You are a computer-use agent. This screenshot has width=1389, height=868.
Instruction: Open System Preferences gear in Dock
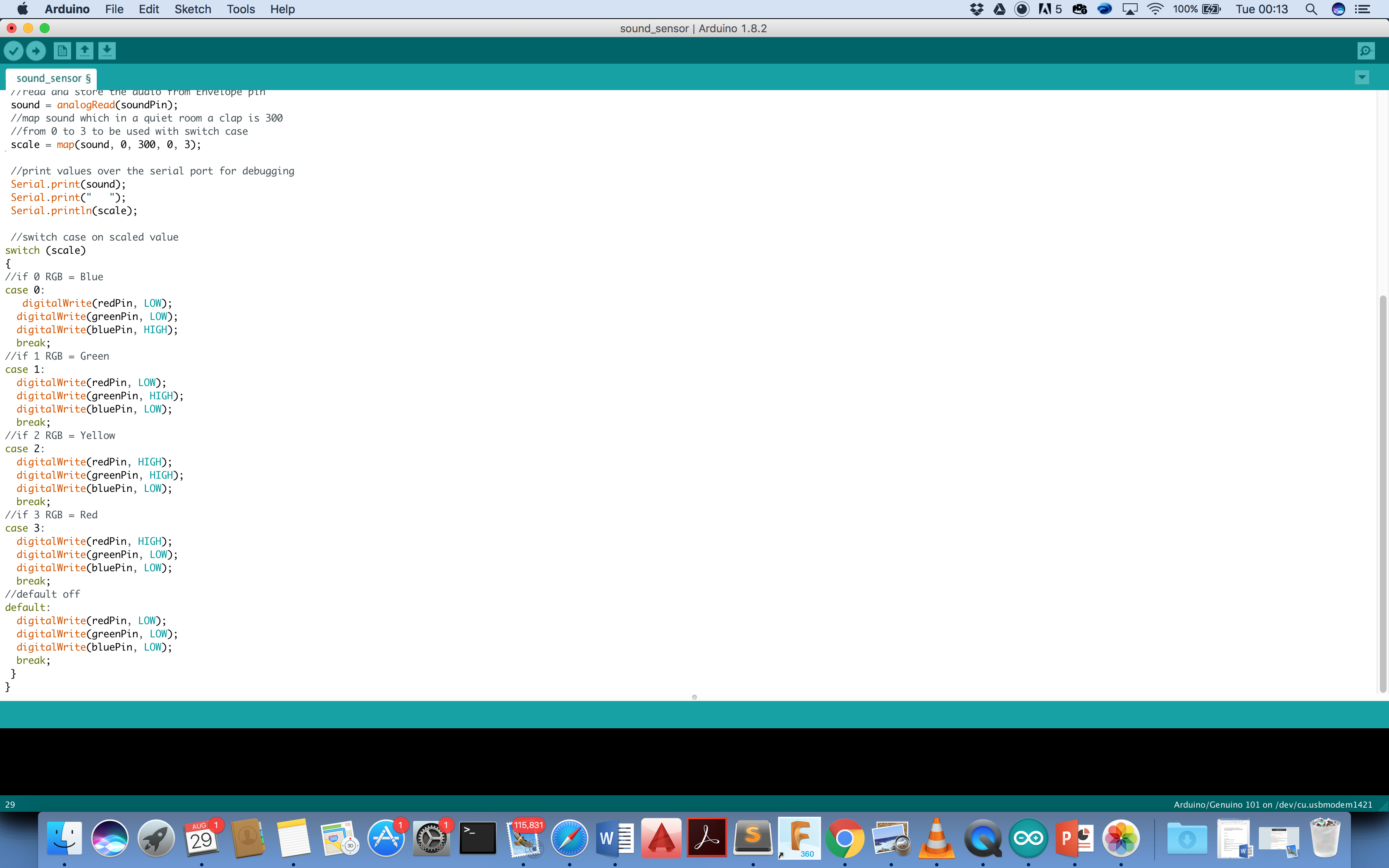pos(431,838)
